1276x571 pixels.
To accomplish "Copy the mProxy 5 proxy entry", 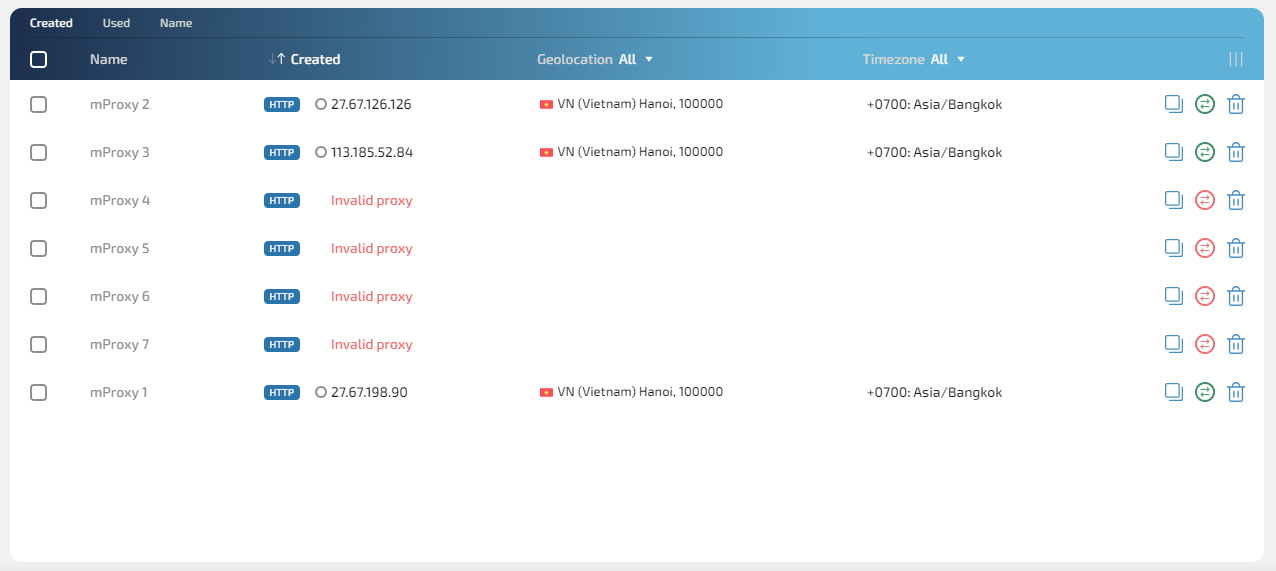I will tap(1174, 247).
